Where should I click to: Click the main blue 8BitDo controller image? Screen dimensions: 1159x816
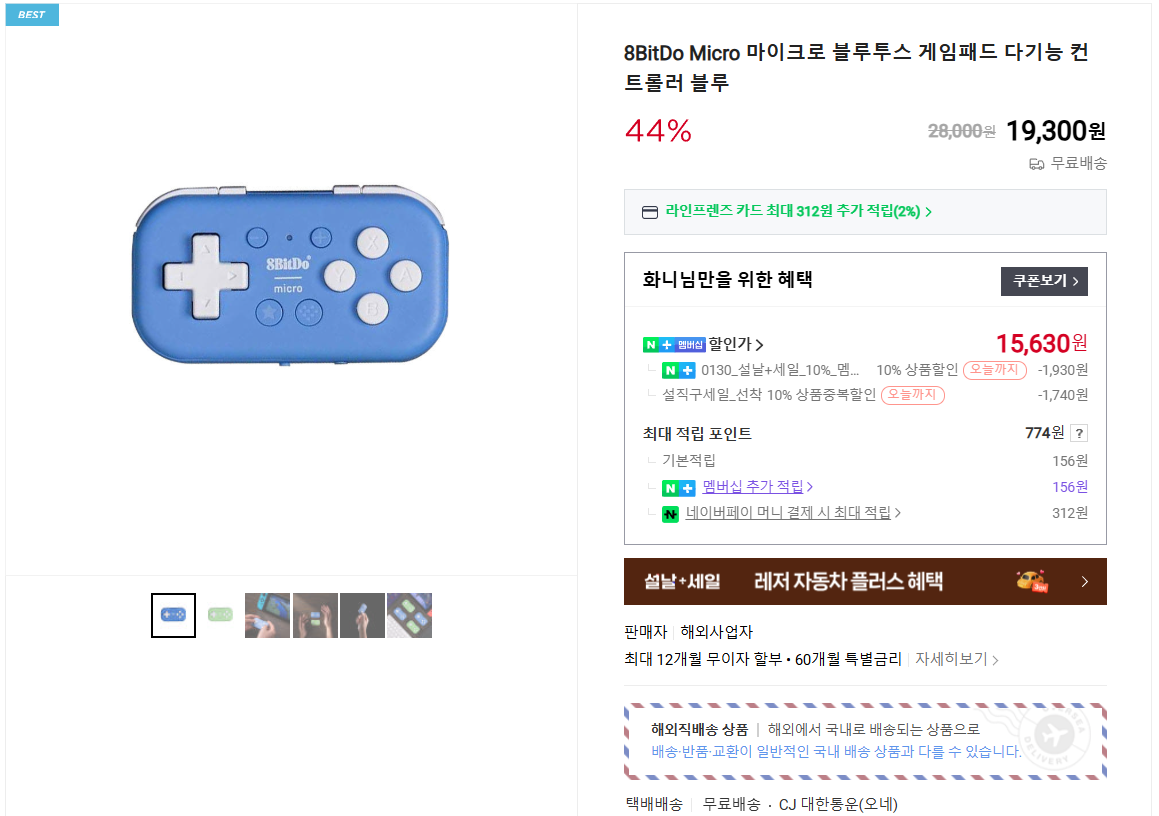pyautogui.click(x=290, y=275)
